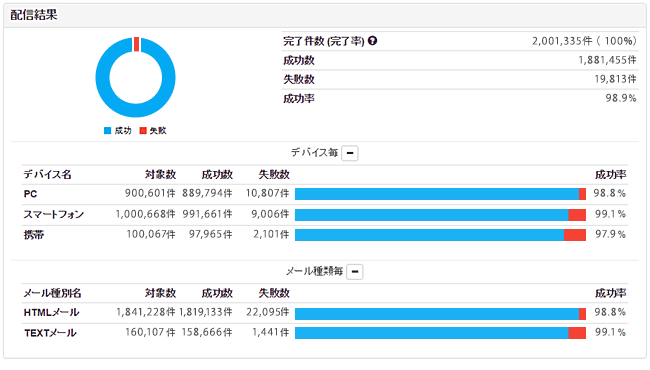Click the help icon beside 完了件数
The image size is (650, 370).
coord(372,41)
